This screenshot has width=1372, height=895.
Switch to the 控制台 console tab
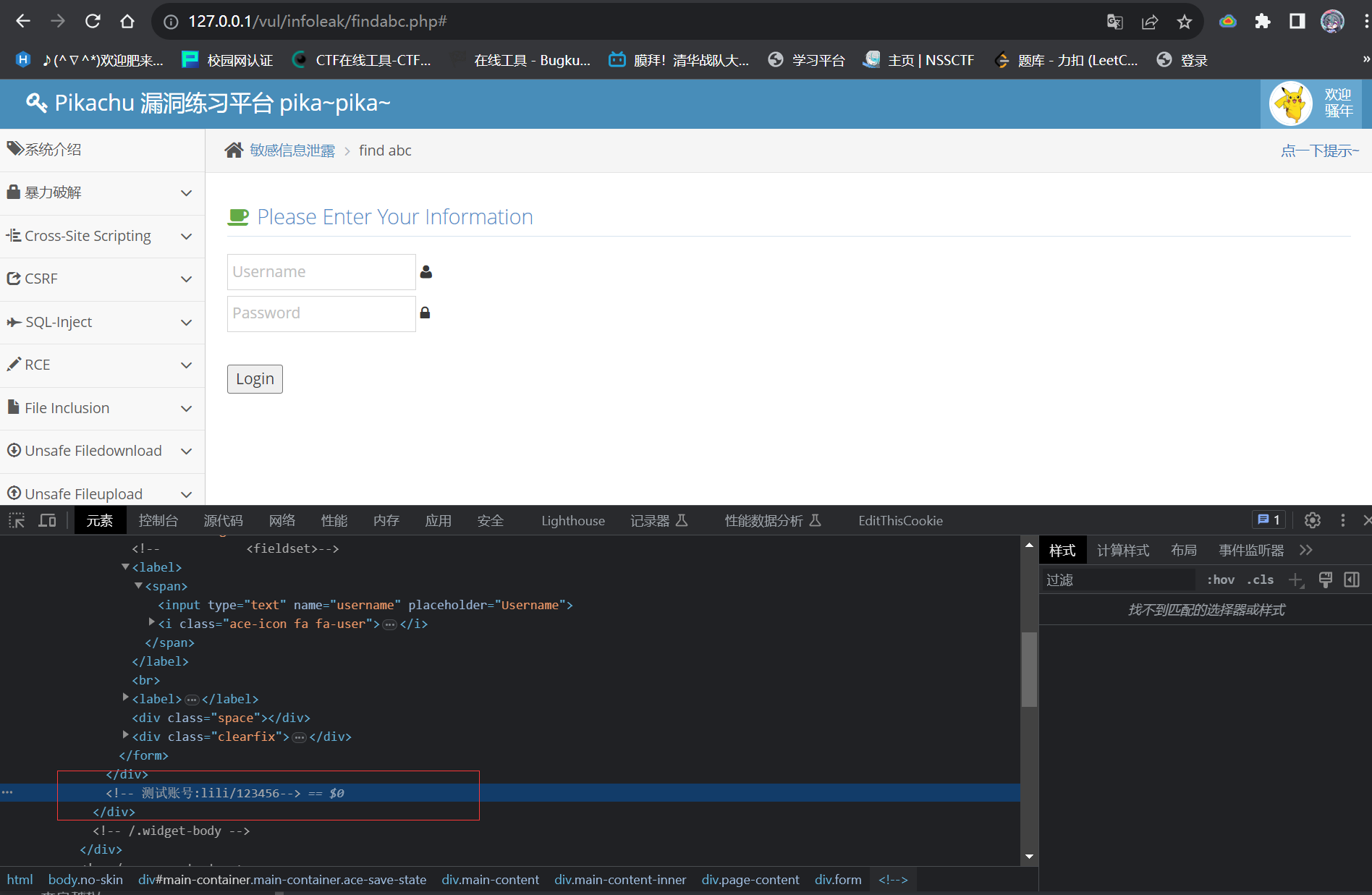click(158, 520)
